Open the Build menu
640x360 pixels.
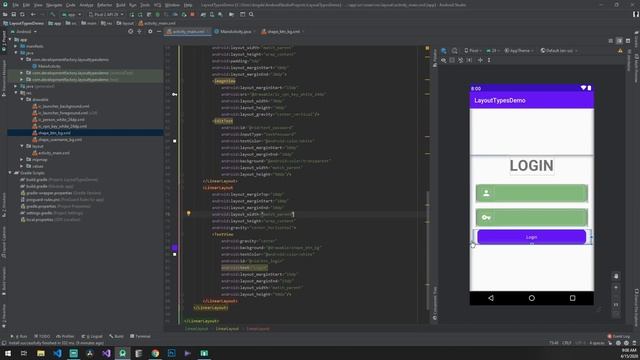121,5
